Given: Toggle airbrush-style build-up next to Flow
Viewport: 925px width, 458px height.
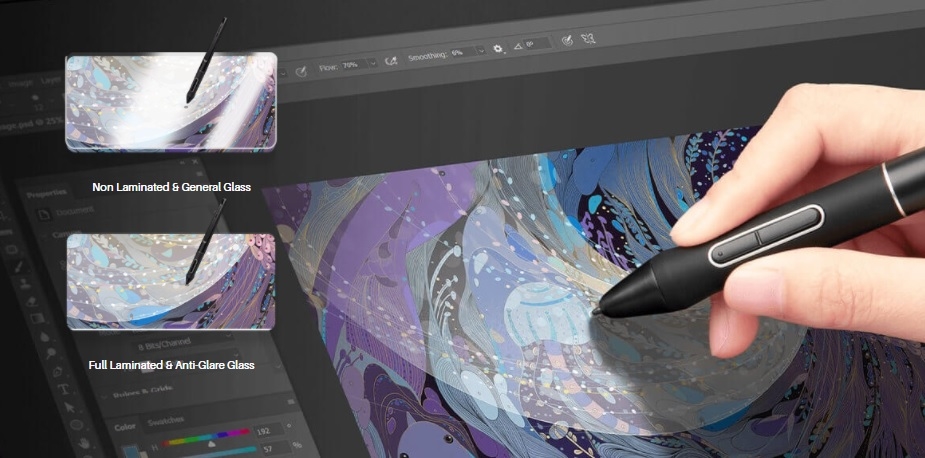Looking at the screenshot, I should pos(391,59).
